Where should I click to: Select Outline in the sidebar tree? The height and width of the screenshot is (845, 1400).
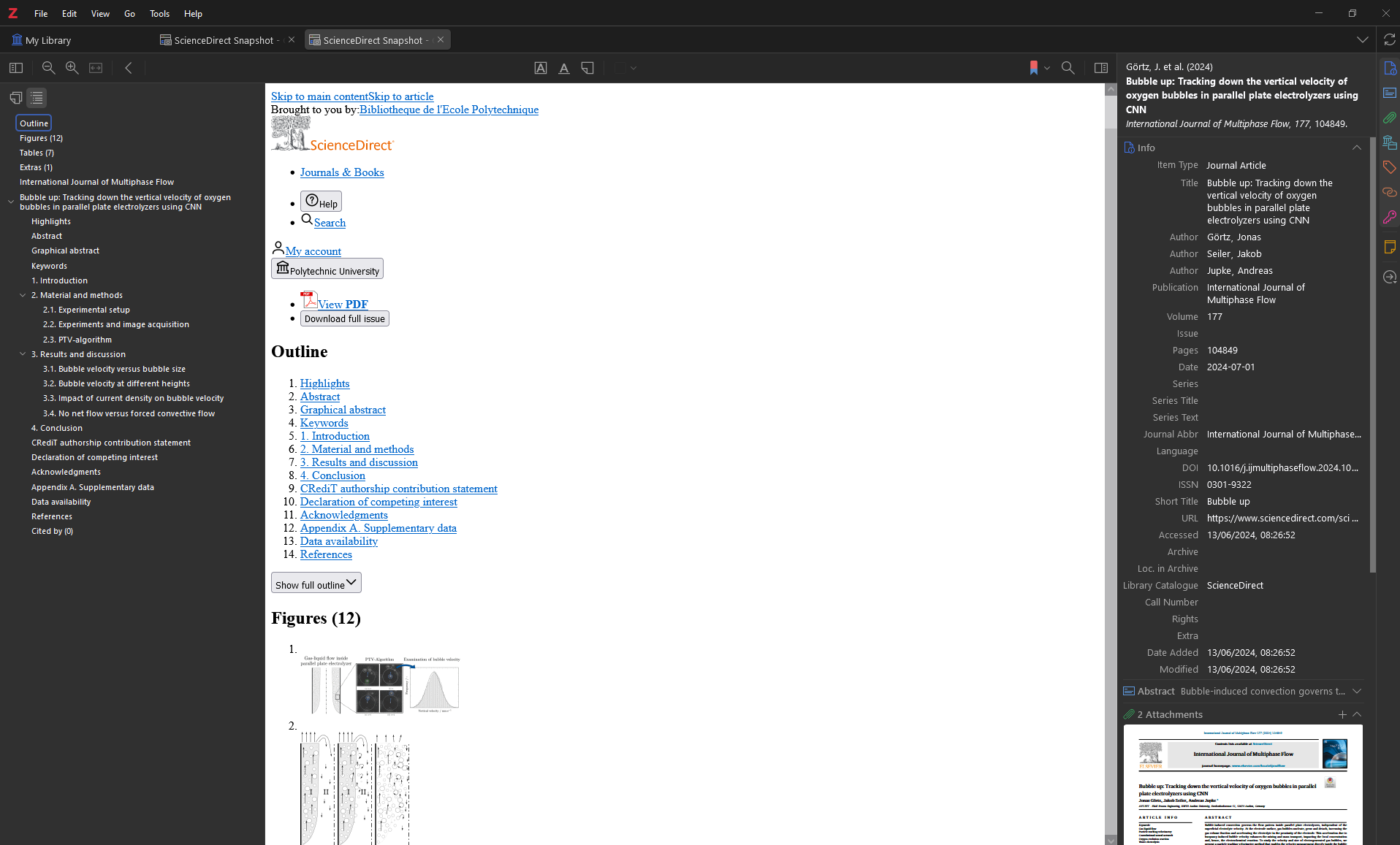point(34,123)
